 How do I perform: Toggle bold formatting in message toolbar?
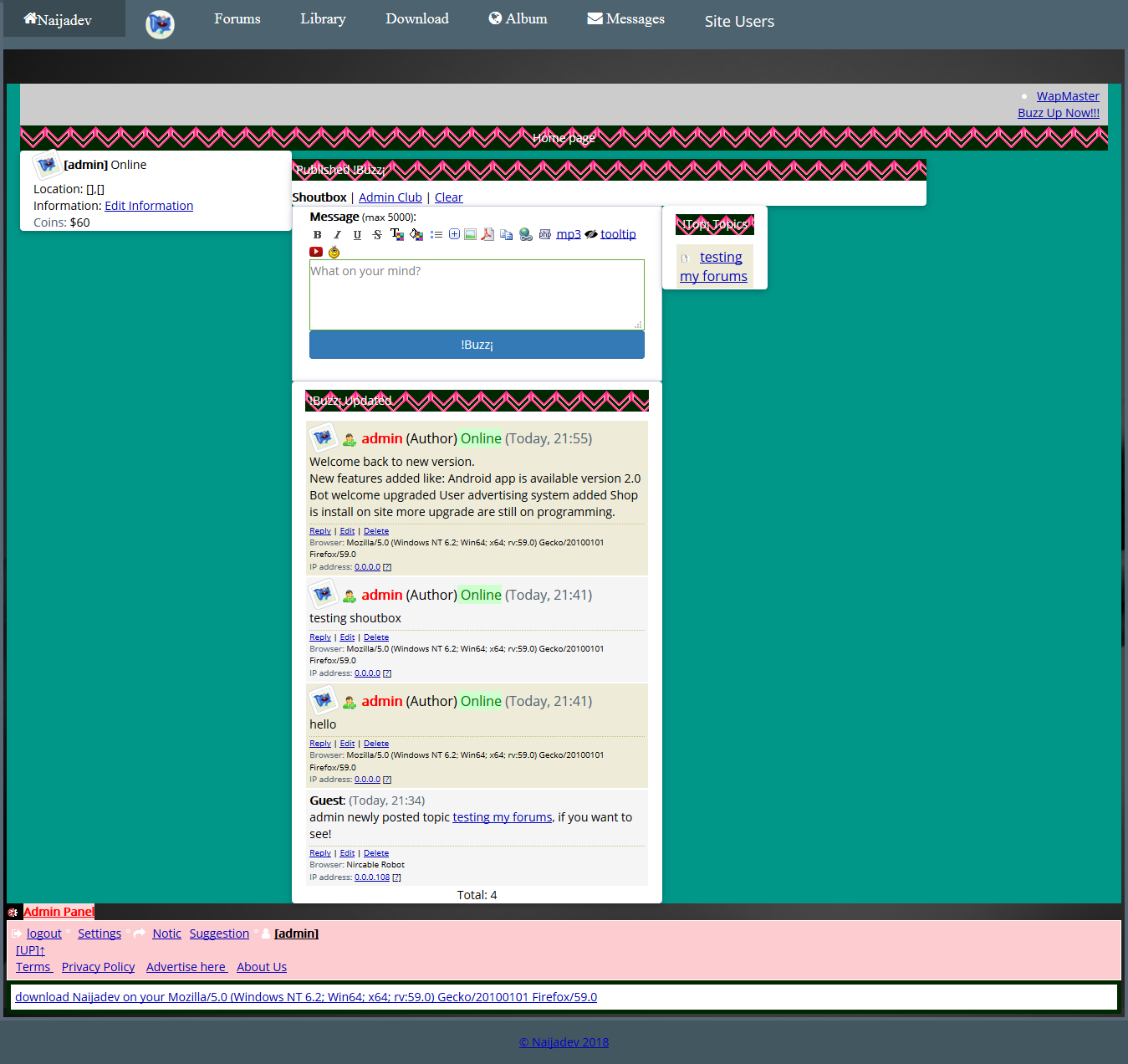click(317, 235)
